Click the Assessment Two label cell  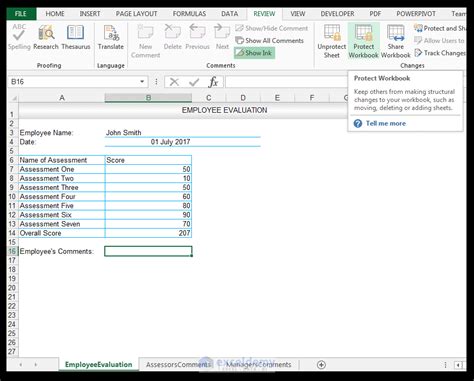[x=62, y=178]
